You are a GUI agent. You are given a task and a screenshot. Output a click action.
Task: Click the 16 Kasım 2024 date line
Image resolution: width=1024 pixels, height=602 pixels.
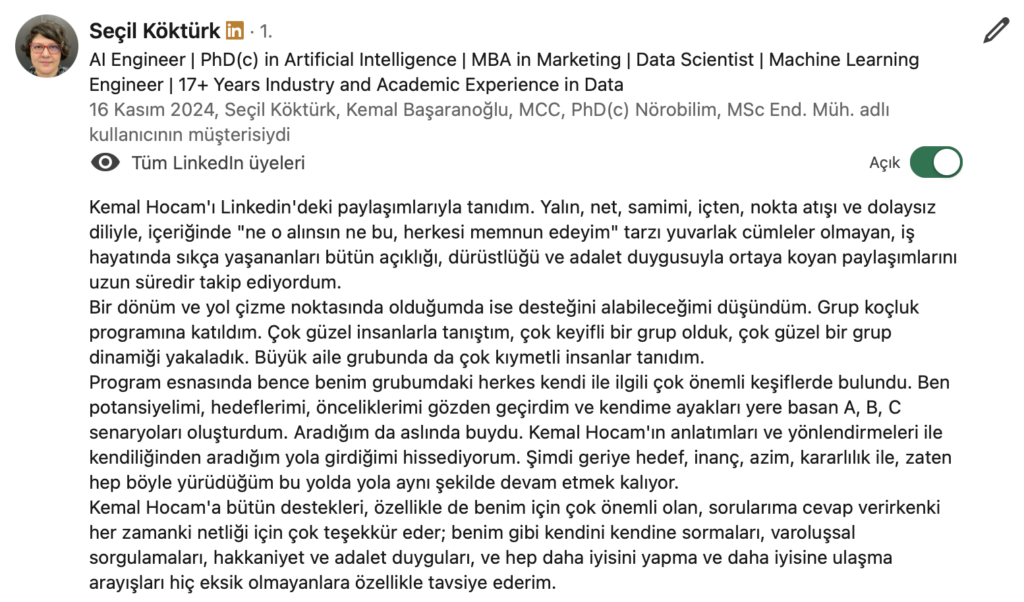point(488,110)
